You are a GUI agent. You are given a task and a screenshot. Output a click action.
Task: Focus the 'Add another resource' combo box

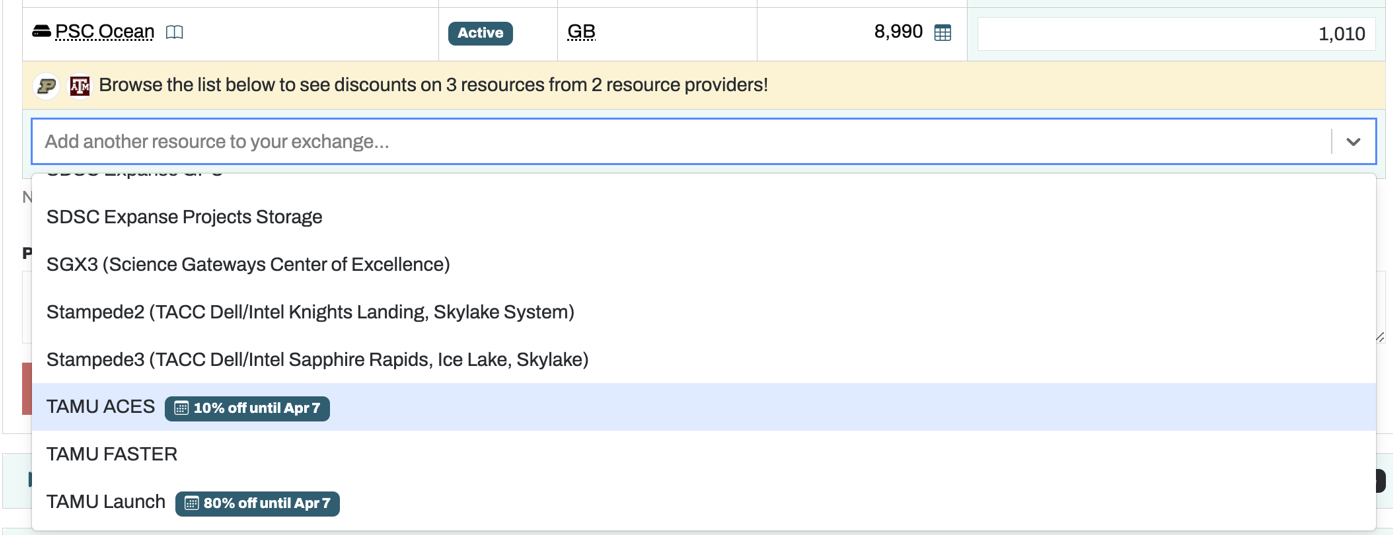tap(680, 142)
